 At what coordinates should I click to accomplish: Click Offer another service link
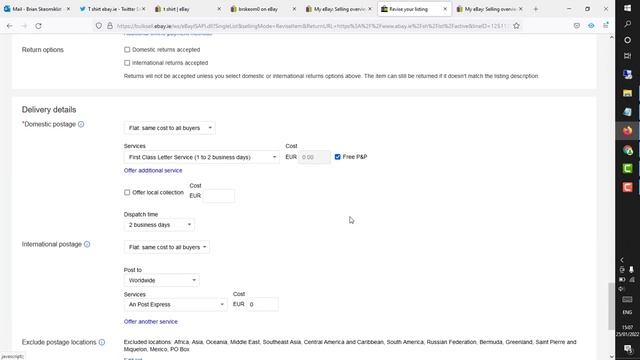click(x=151, y=322)
